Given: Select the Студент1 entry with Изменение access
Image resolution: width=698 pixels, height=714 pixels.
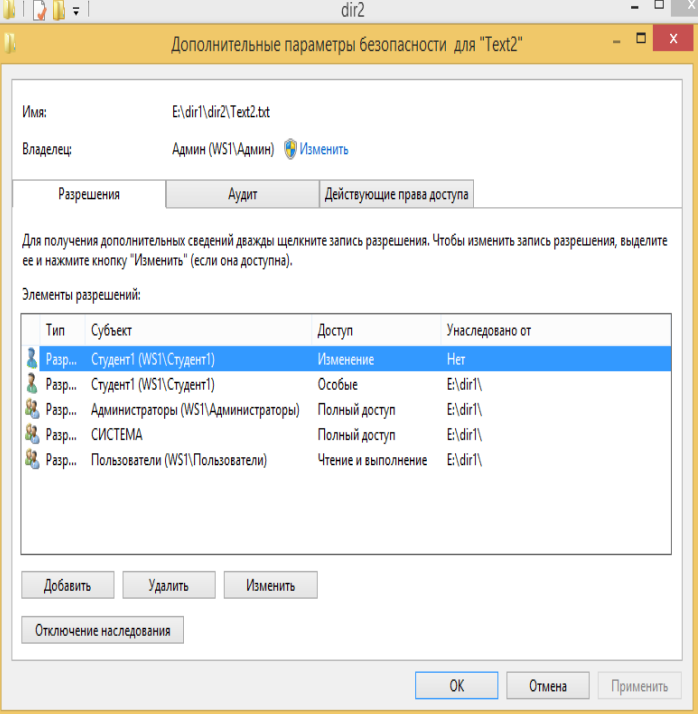Looking at the screenshot, I should coord(346,359).
